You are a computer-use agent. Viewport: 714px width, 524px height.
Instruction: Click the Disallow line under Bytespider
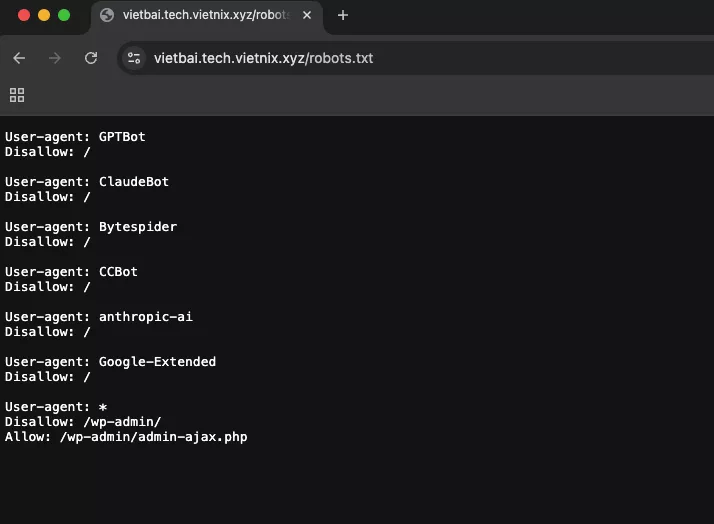48,242
